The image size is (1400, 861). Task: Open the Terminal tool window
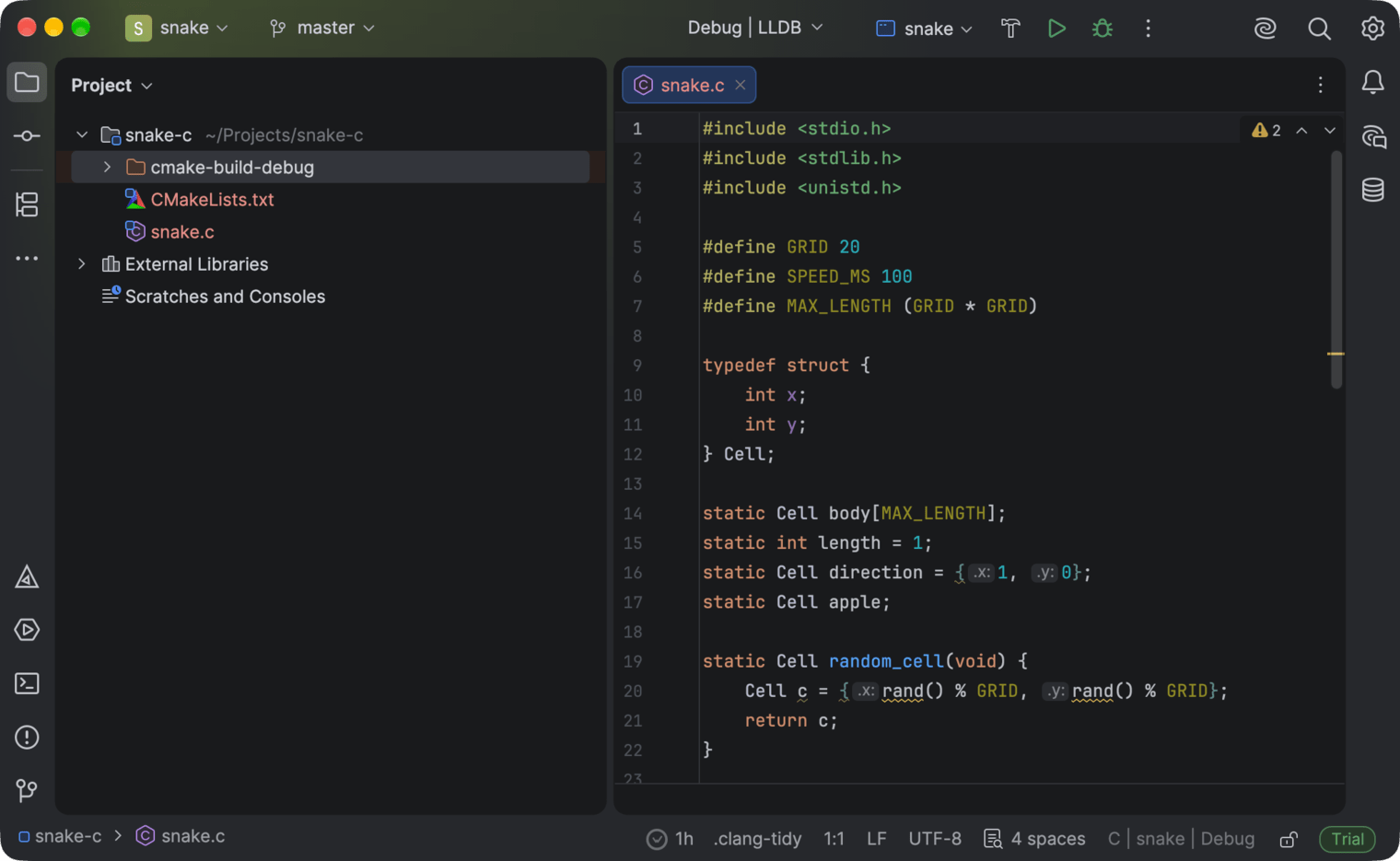(x=27, y=683)
